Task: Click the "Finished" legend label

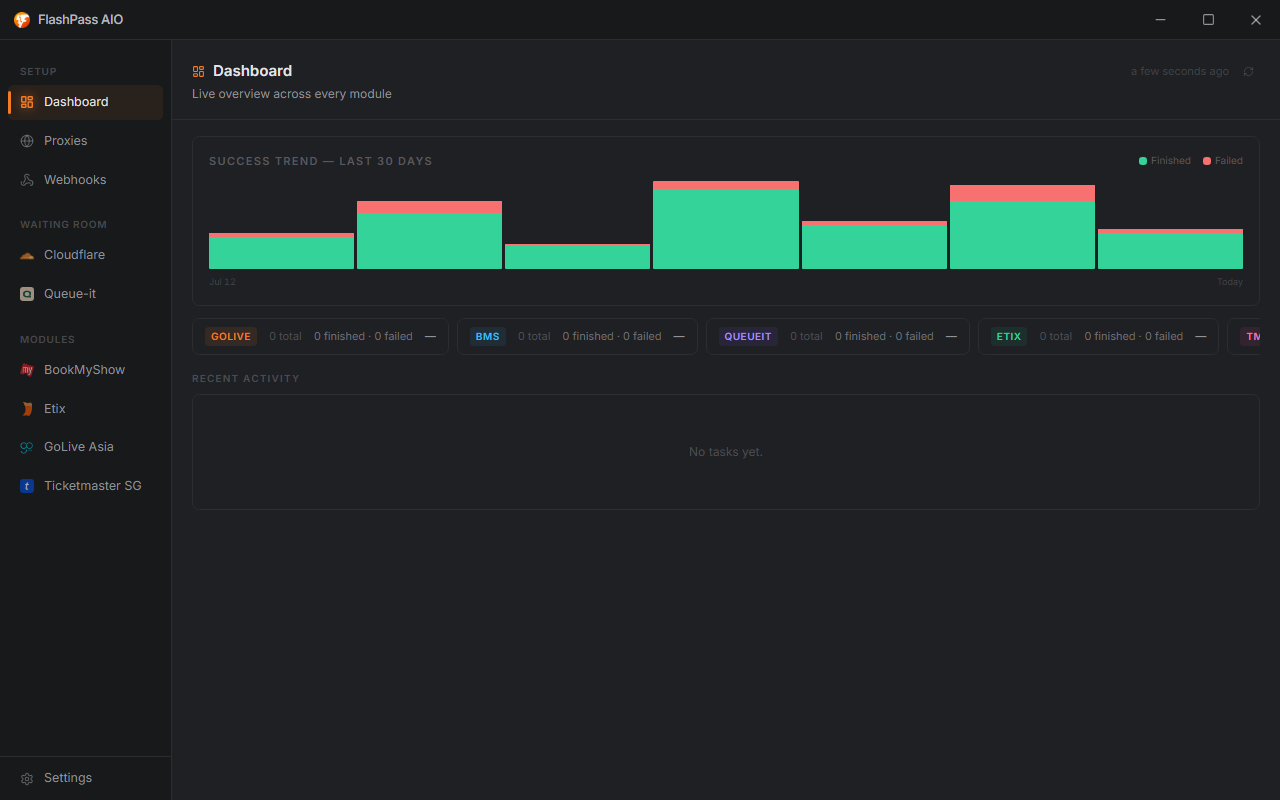Action: pyautogui.click(x=1171, y=161)
